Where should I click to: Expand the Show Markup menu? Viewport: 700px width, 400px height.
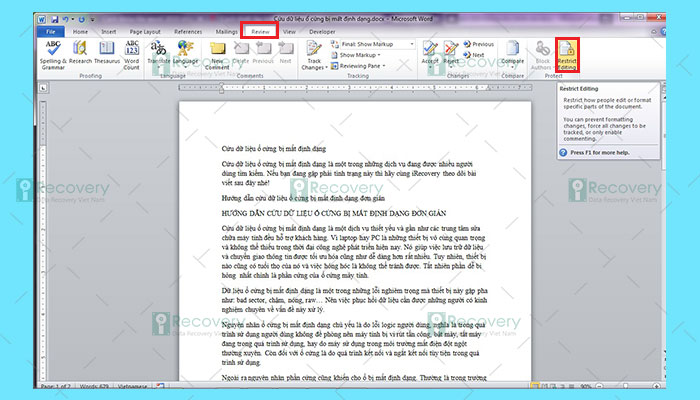click(x=356, y=55)
